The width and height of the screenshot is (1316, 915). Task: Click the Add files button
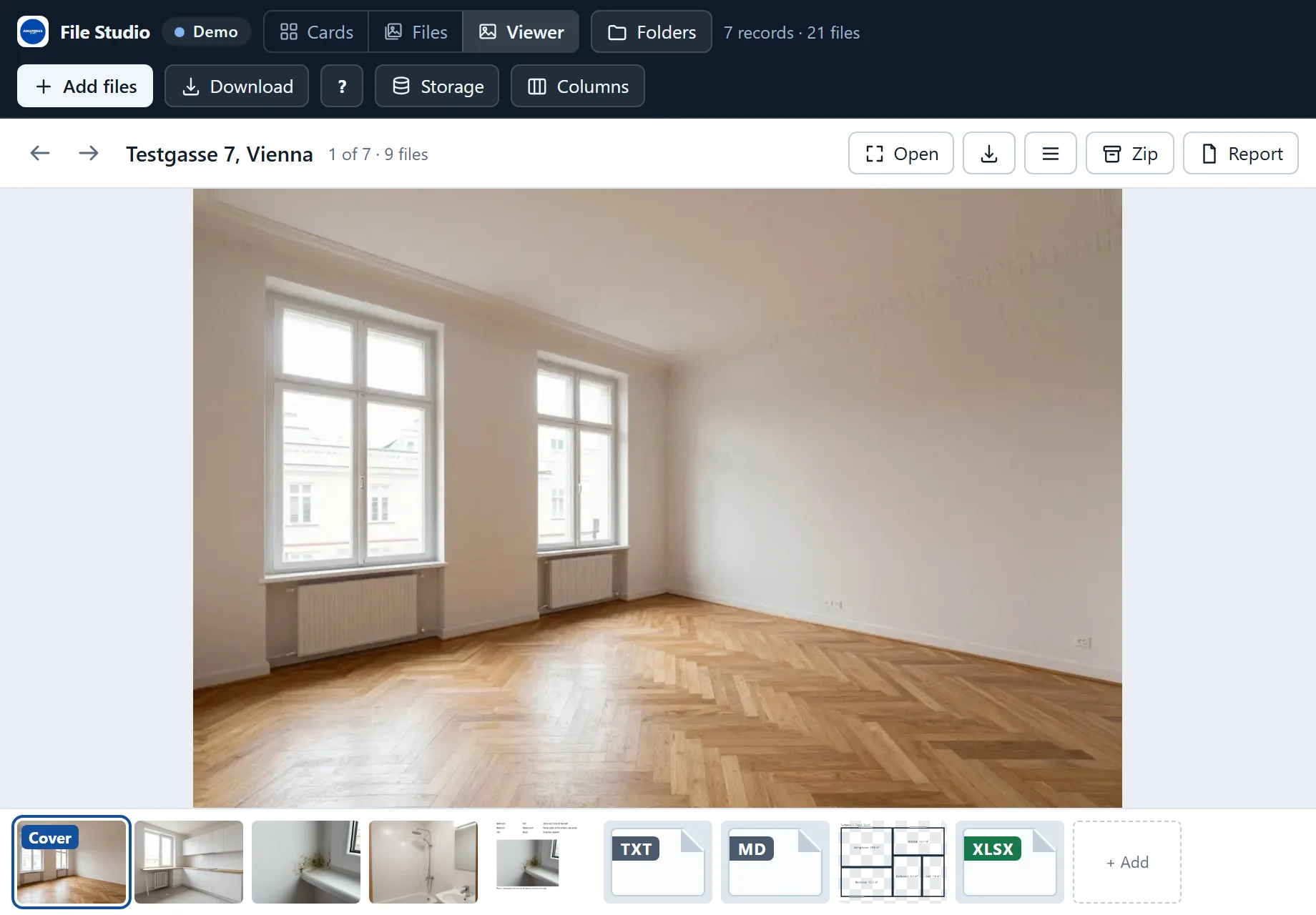point(85,86)
